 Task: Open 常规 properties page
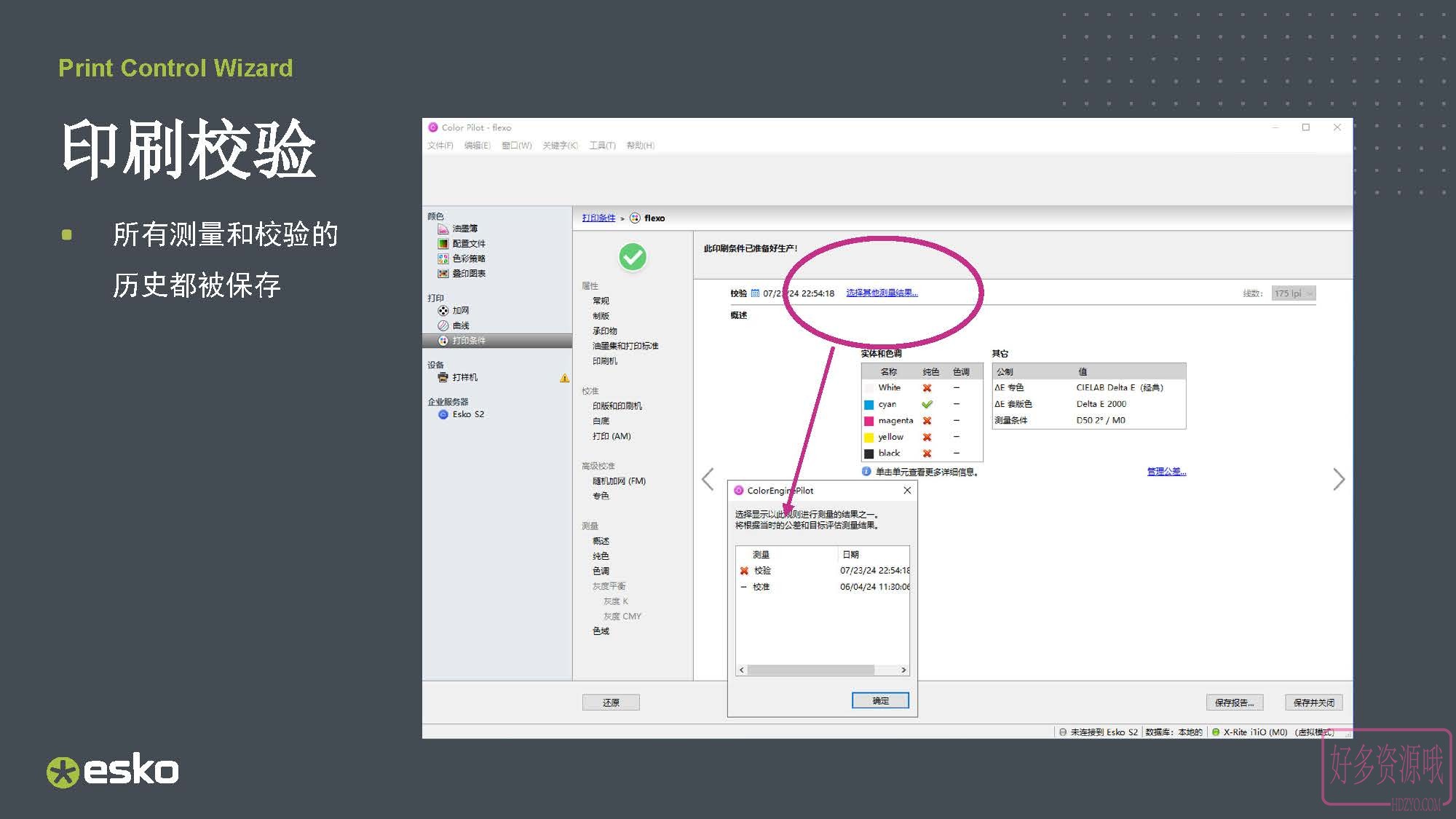(601, 301)
